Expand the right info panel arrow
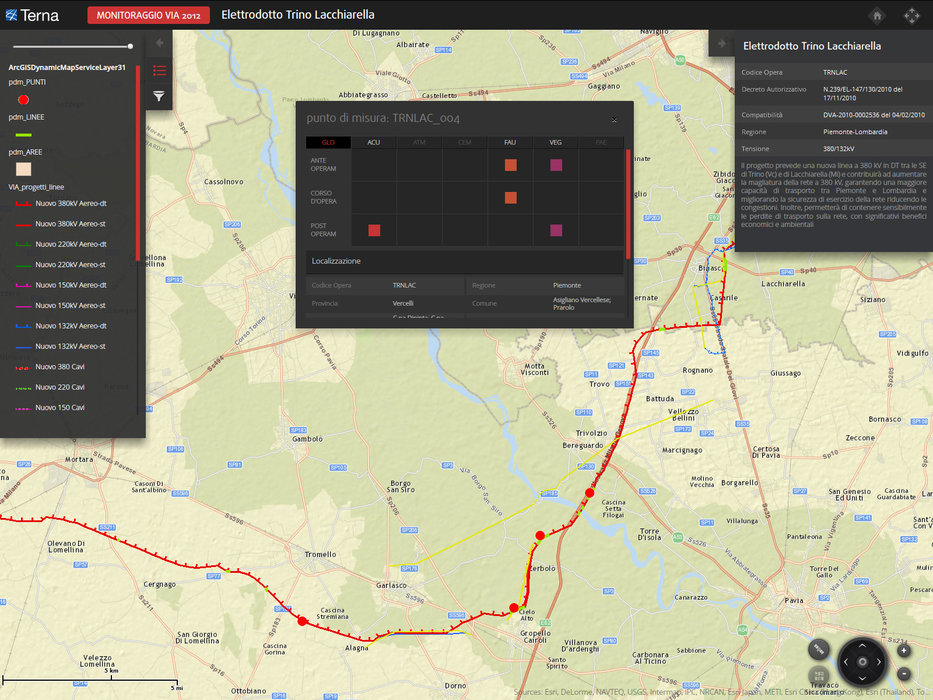The image size is (933, 700). coord(721,44)
